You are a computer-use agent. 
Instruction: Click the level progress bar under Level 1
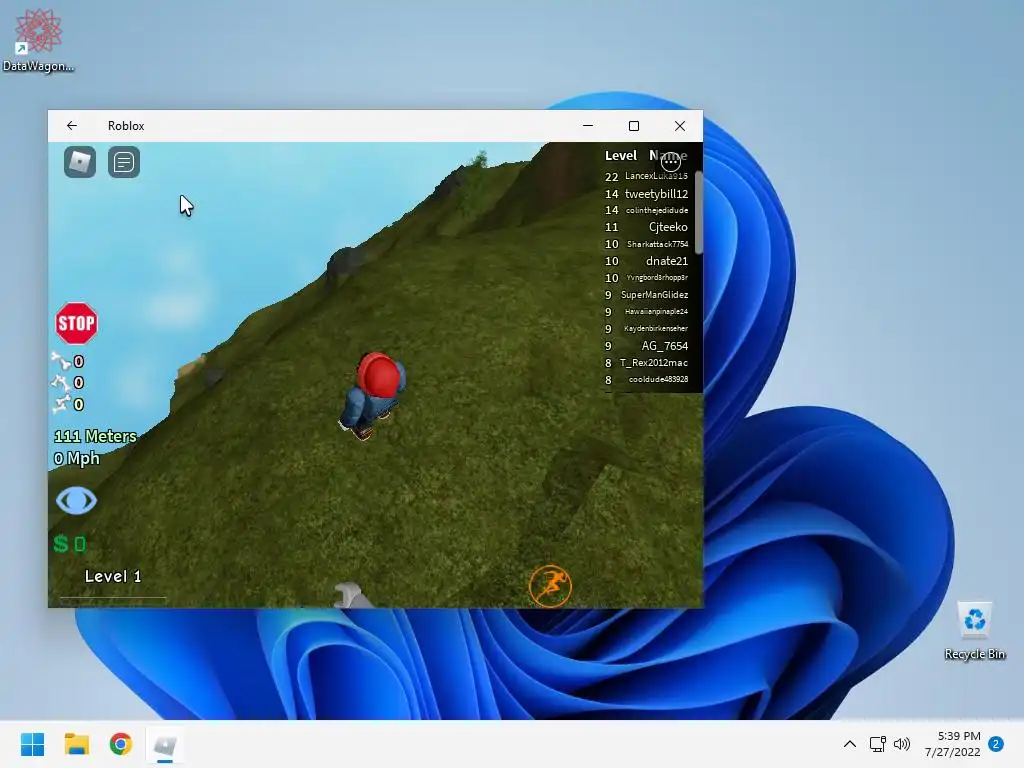[113, 597]
